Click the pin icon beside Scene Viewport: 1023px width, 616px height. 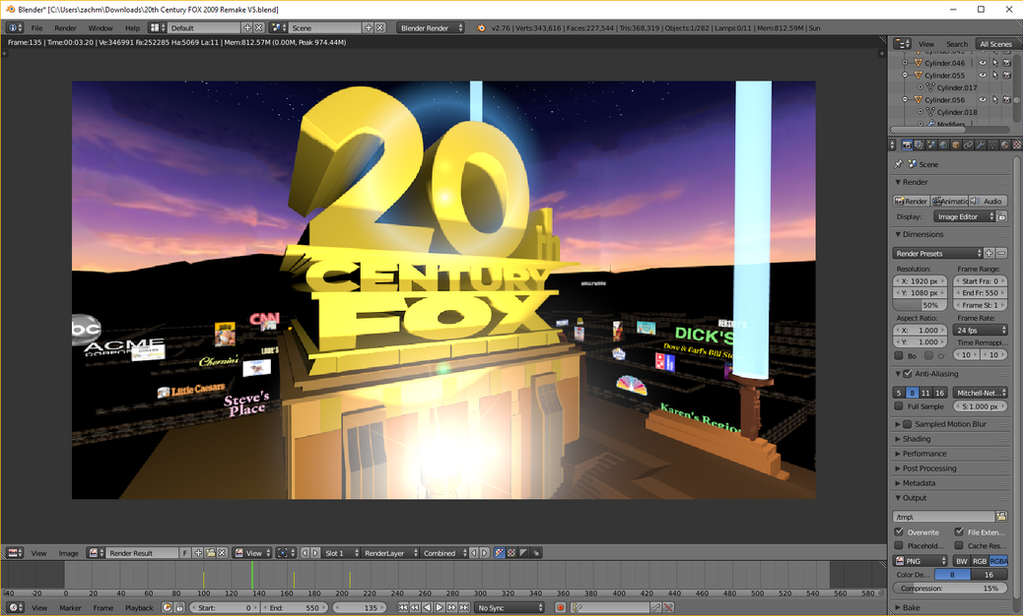[899, 164]
